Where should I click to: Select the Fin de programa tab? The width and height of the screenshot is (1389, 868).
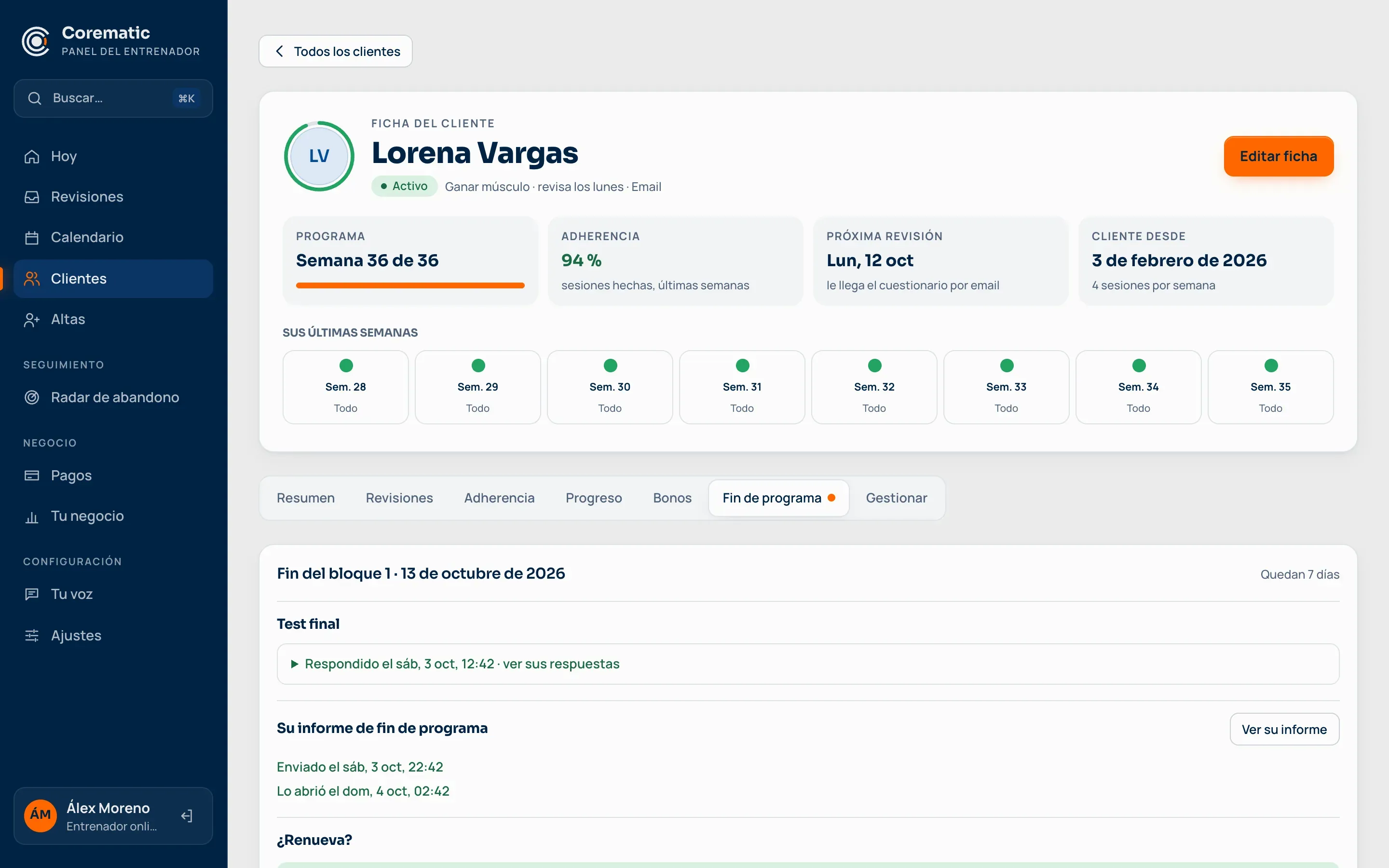click(778, 498)
